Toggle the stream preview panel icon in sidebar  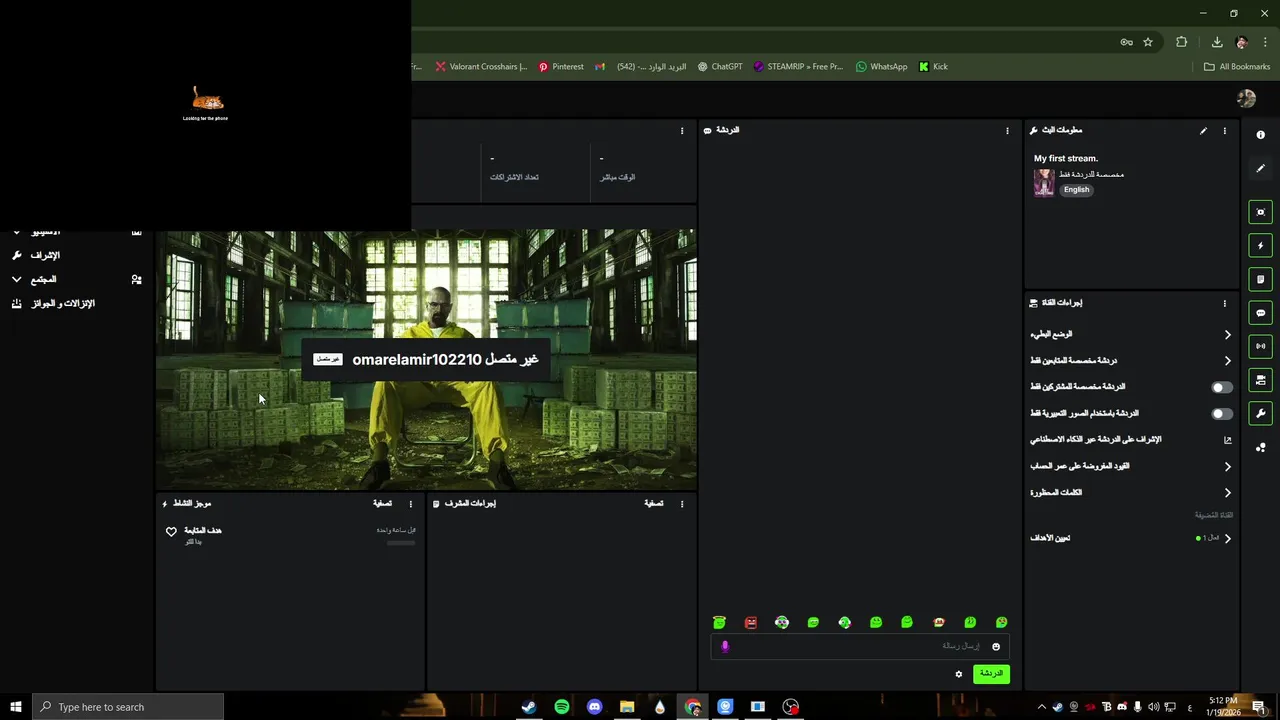pos(1260,212)
